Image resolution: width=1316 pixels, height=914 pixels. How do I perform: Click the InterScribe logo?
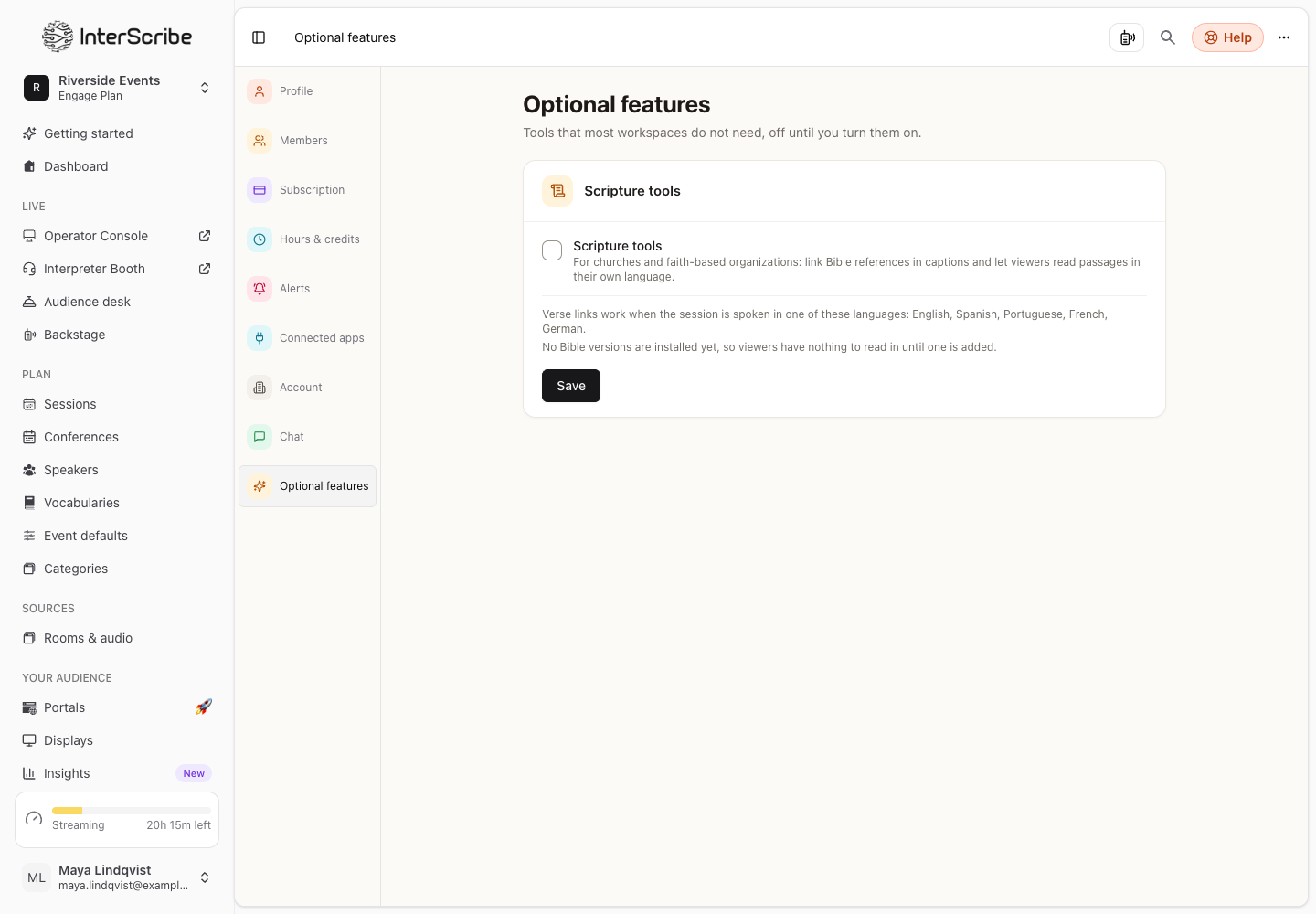[x=117, y=37]
